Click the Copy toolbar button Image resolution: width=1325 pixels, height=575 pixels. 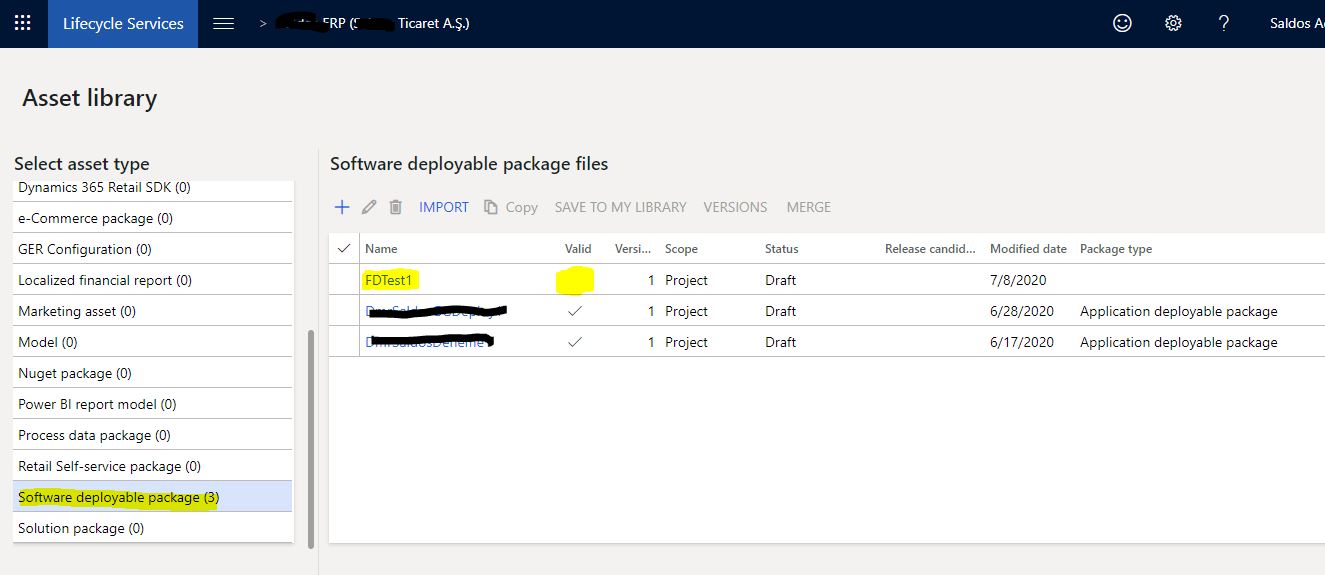(x=511, y=207)
